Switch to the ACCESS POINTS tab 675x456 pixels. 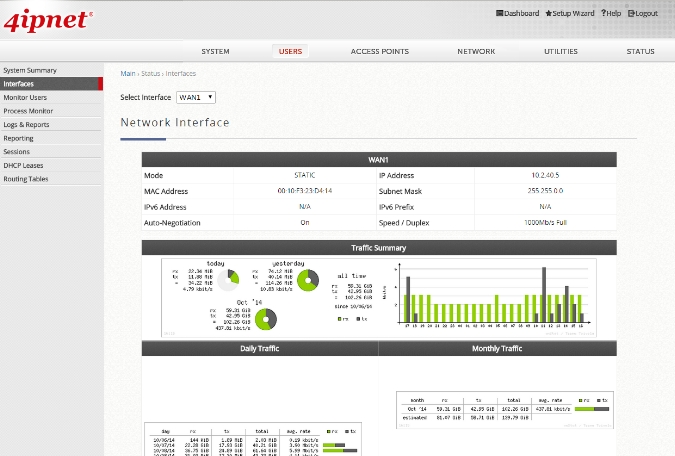(x=378, y=51)
